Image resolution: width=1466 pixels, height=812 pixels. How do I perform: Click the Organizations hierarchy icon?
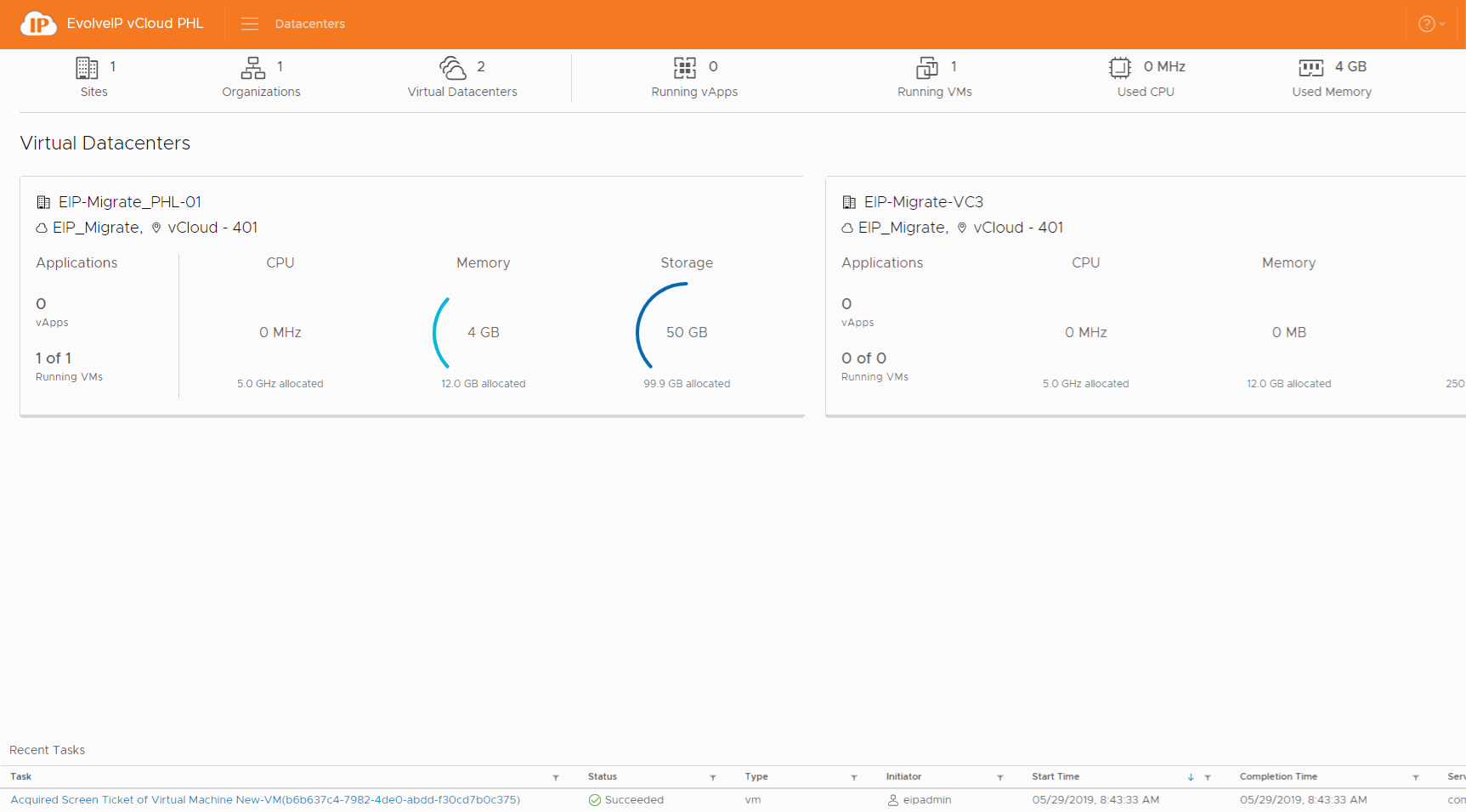tap(253, 67)
